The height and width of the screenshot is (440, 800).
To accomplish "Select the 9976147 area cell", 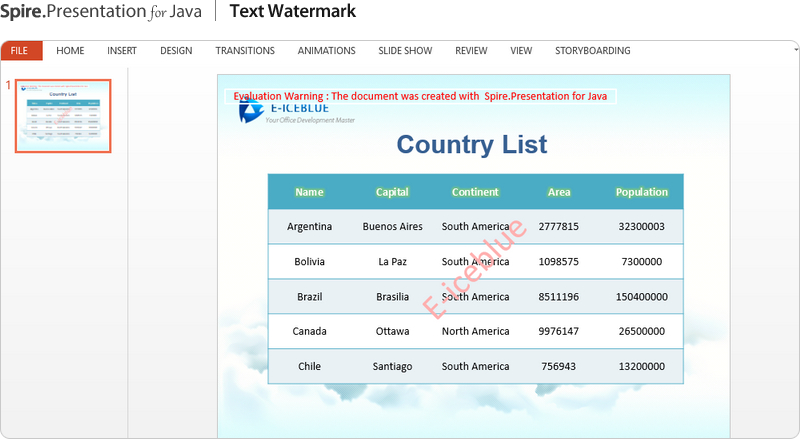I will point(559,331).
